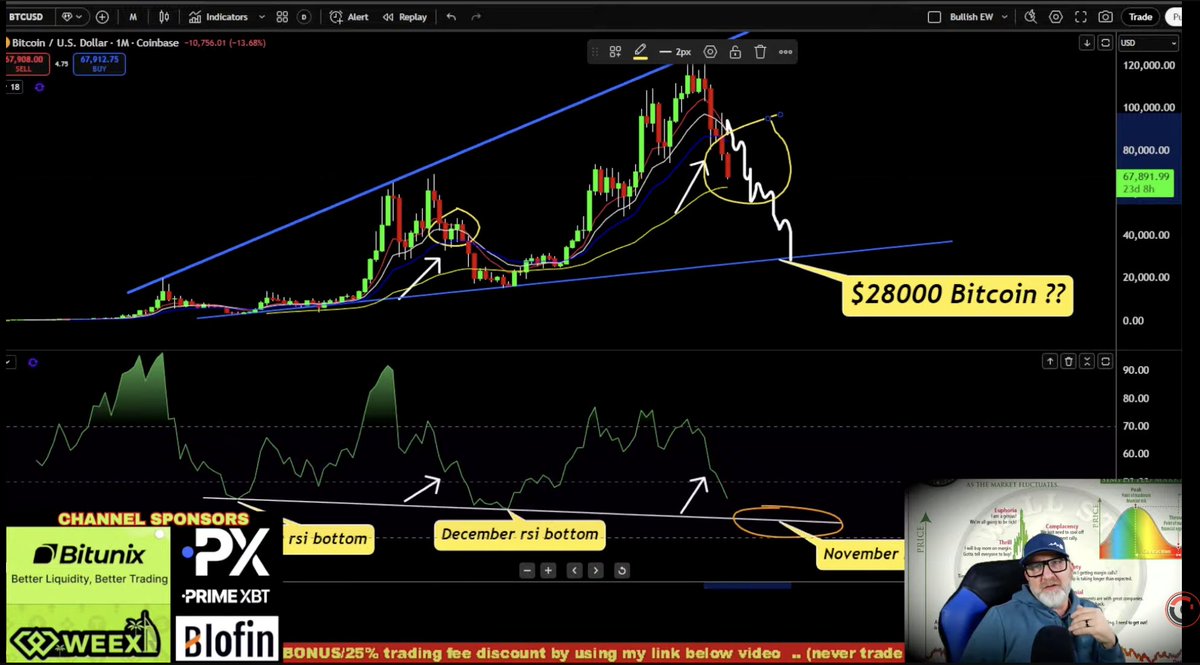
Task: Click the 70.00 RSI axis label
Action: [1136, 426]
